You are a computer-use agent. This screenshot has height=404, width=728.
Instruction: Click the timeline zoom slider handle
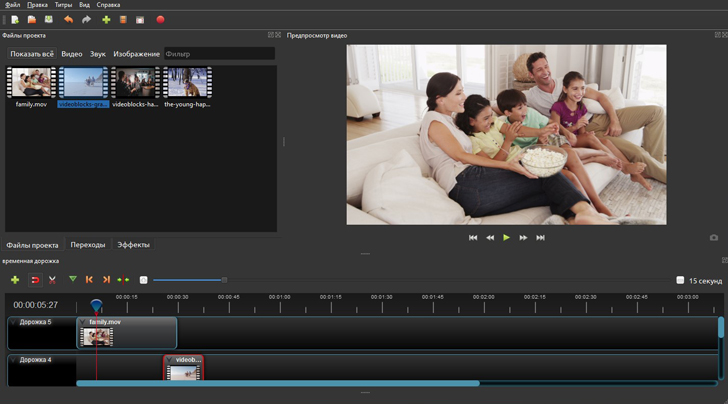[x=224, y=280]
